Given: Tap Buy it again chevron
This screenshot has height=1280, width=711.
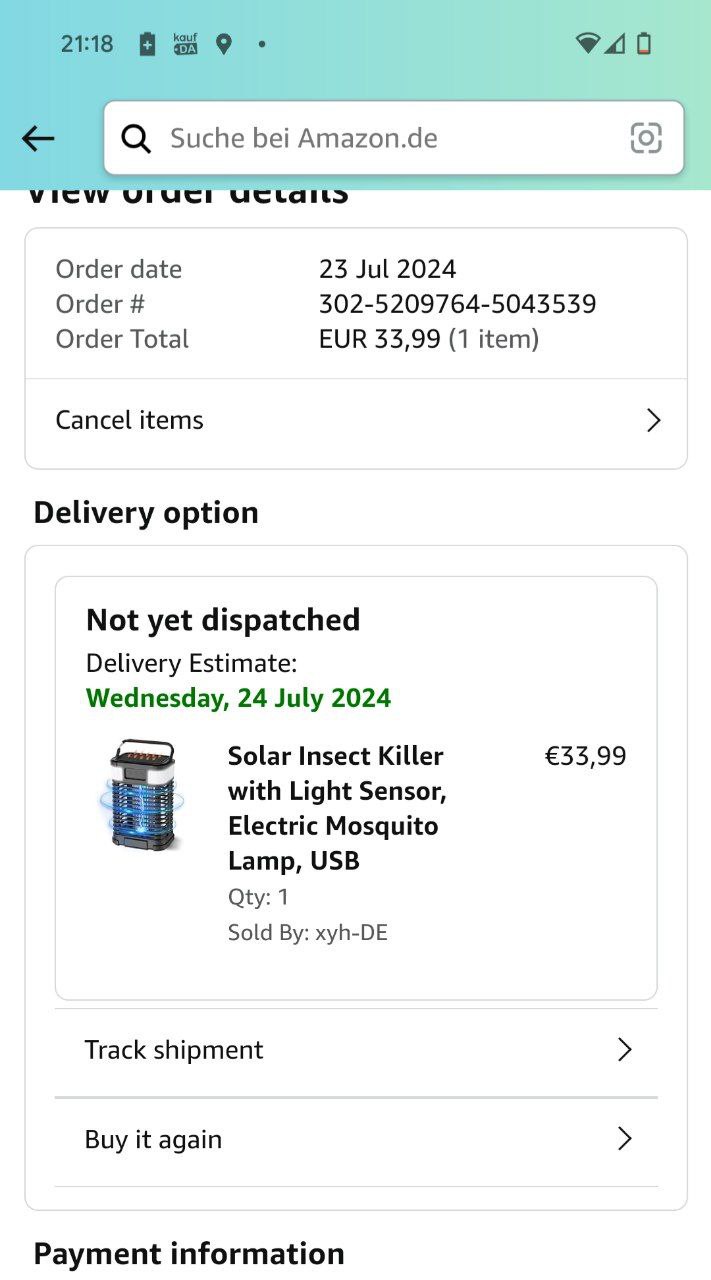Looking at the screenshot, I should 624,1139.
